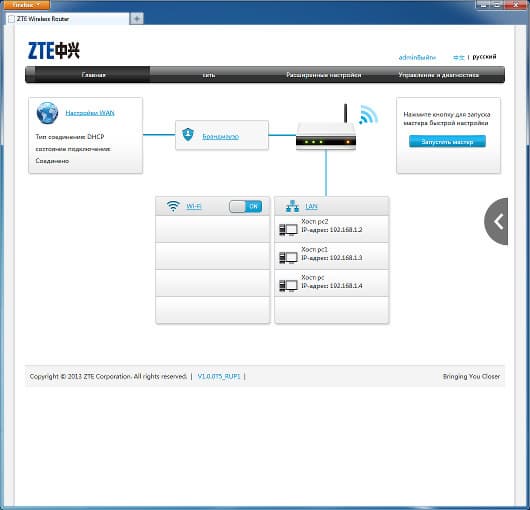Click the quick setup wizard description text
Viewport: 530px width, 510px height.
click(447, 119)
